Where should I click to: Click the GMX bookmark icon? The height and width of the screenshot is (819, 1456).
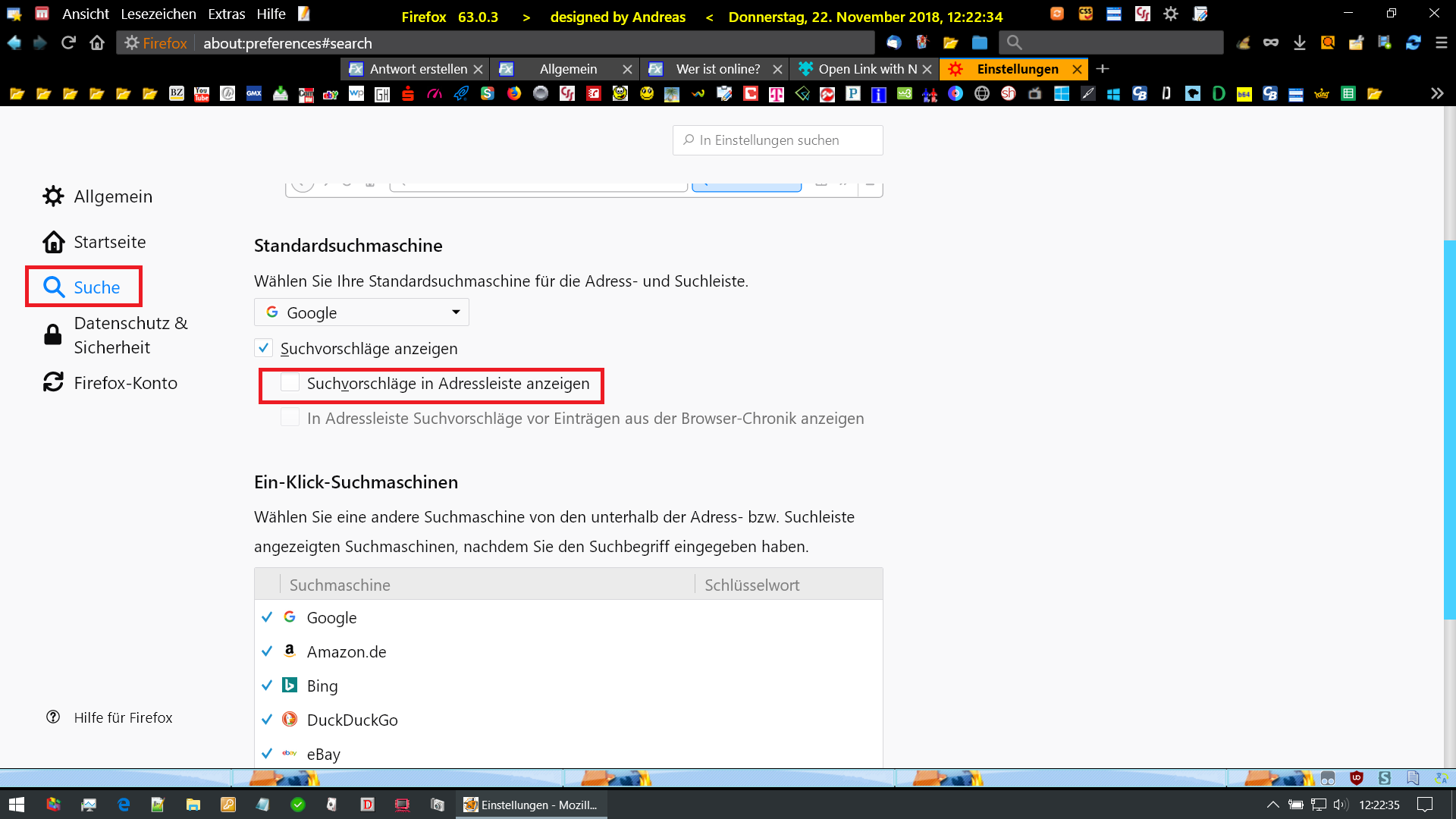click(254, 94)
